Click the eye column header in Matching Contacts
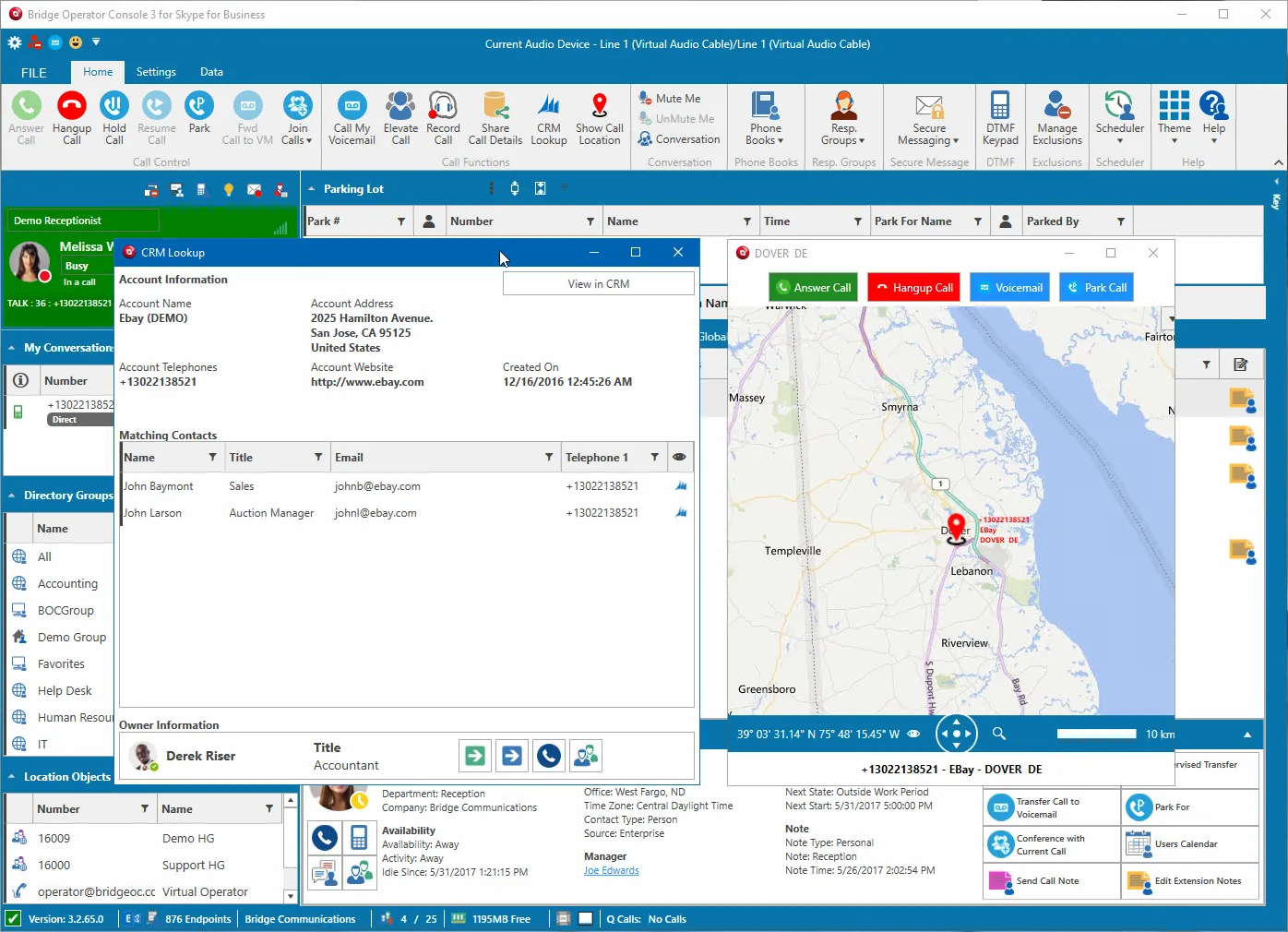The height and width of the screenshot is (932, 1288). [679, 458]
